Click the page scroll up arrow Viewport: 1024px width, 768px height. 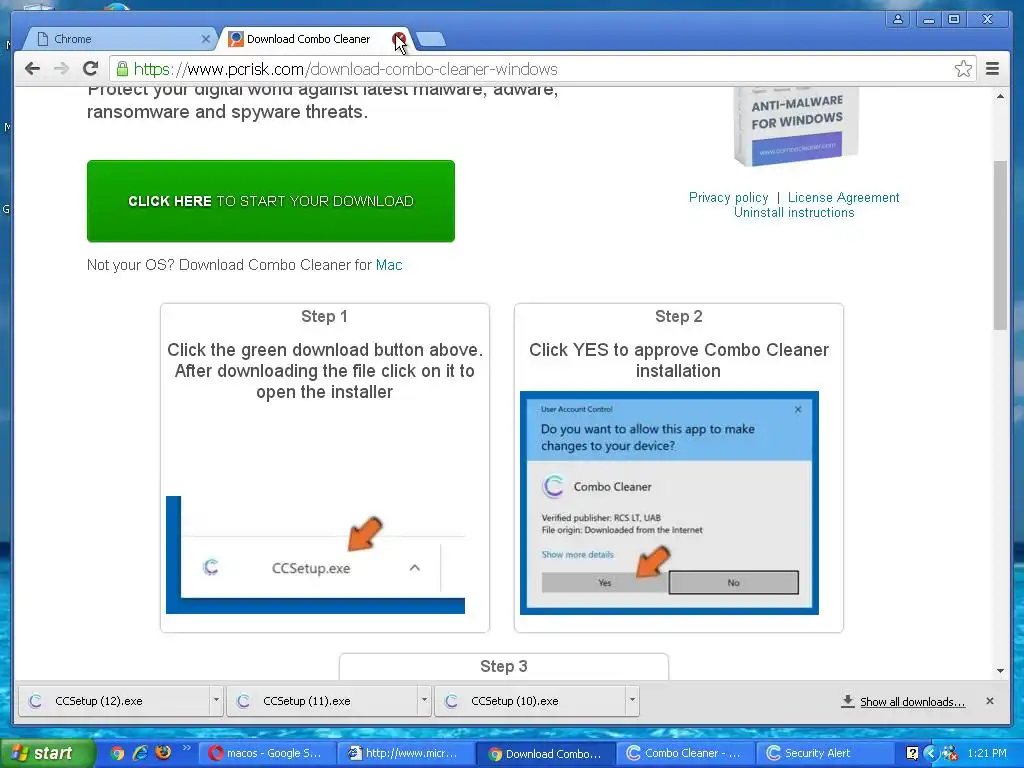tap(1000, 97)
